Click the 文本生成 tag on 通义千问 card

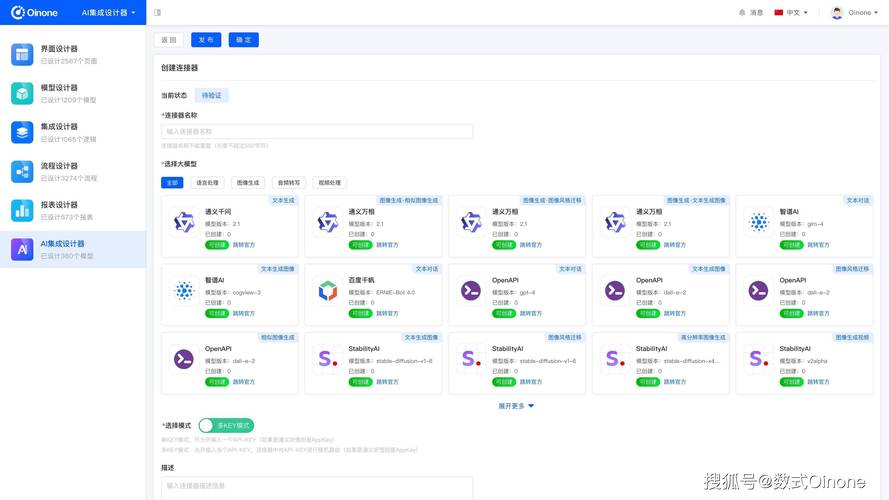click(x=283, y=200)
